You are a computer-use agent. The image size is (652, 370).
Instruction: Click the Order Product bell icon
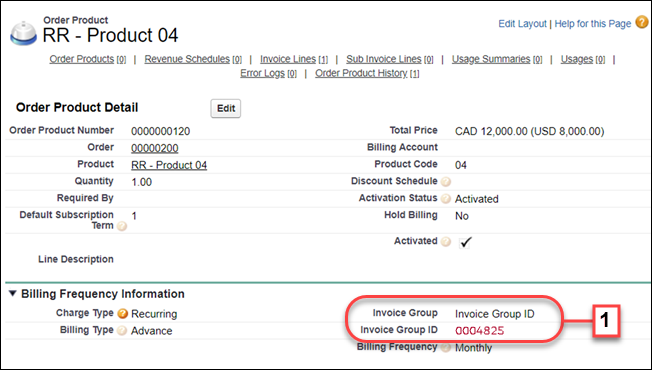point(24,33)
